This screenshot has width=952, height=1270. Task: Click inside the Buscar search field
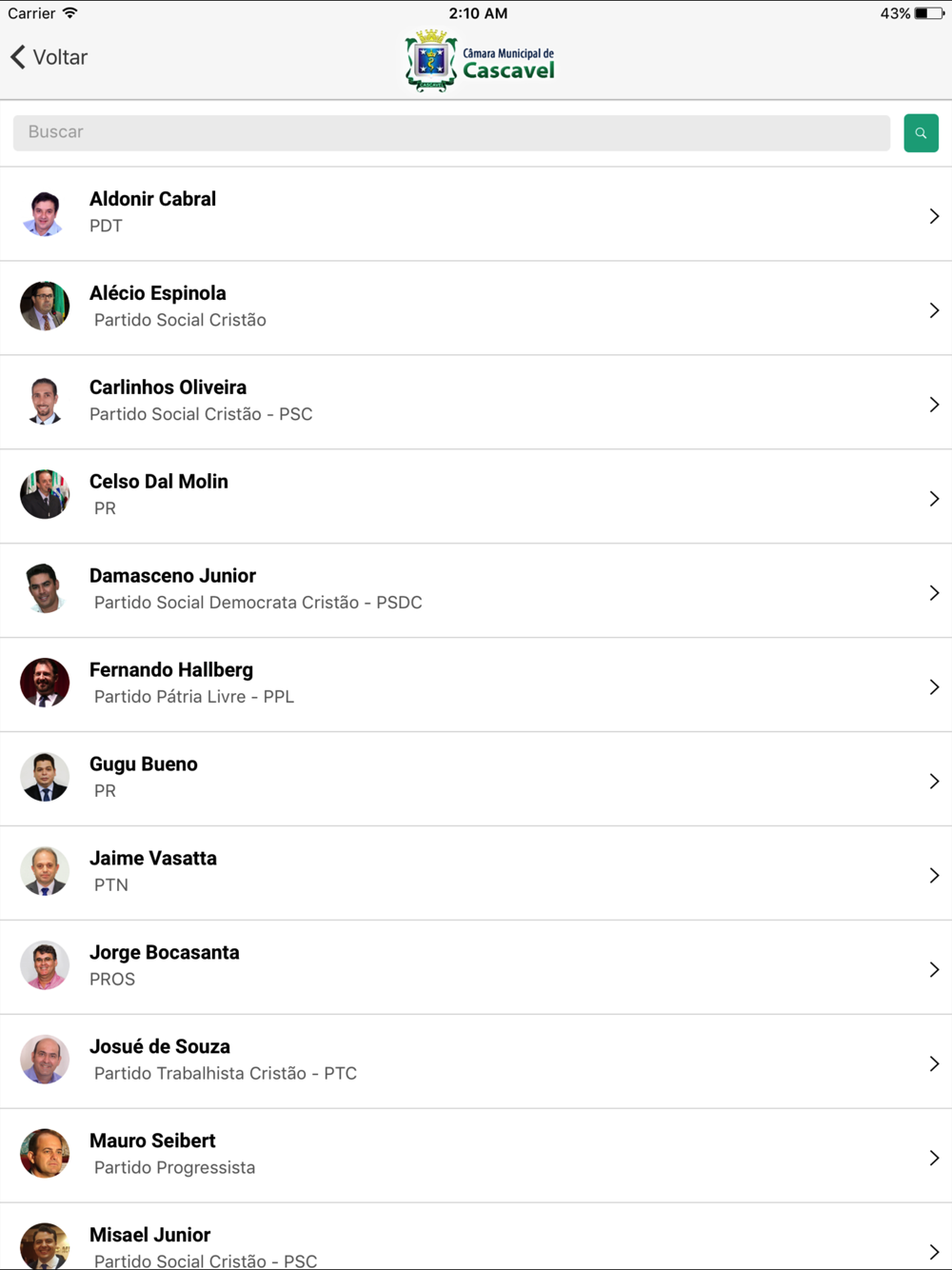point(451,132)
